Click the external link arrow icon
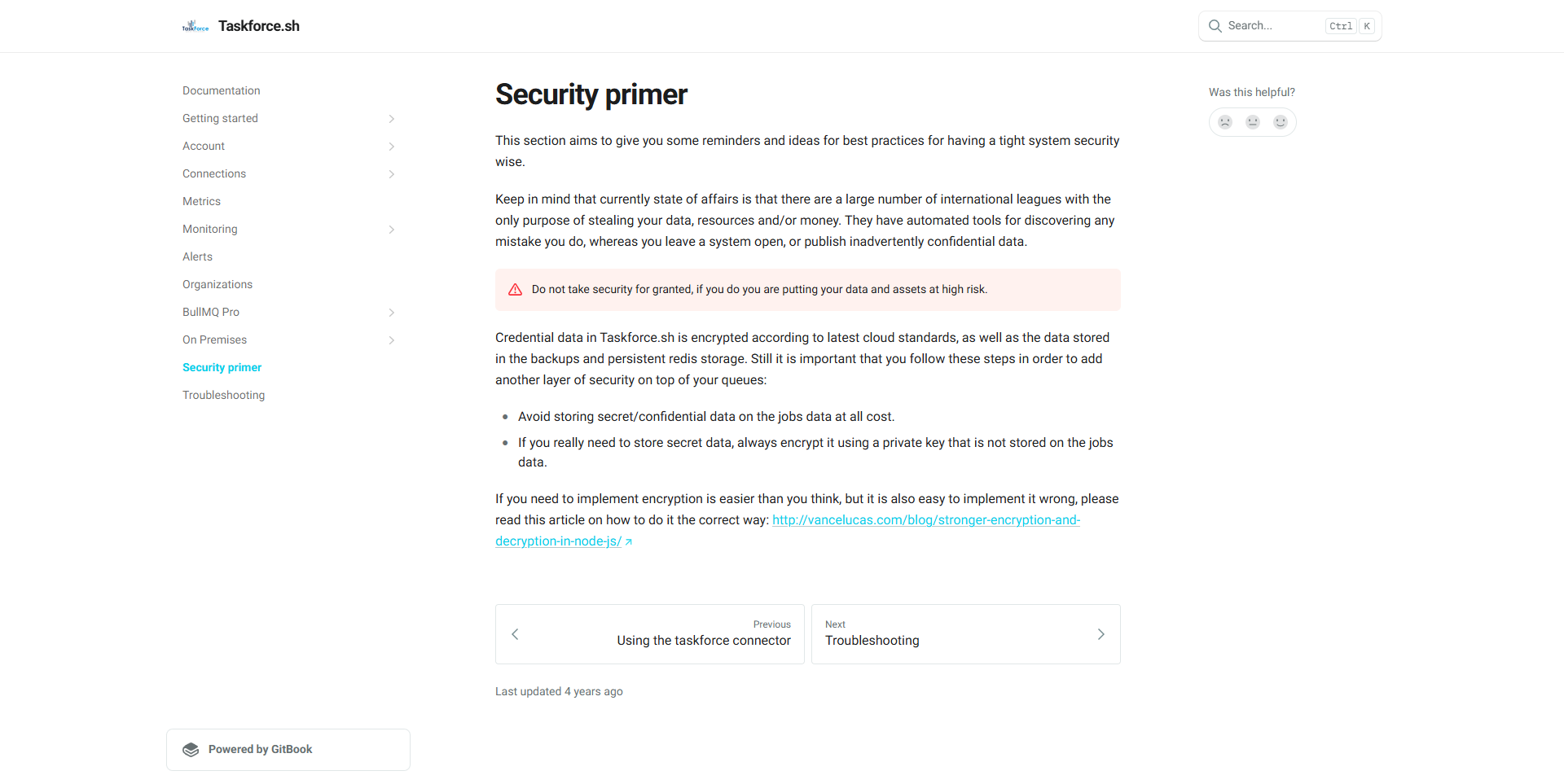Screen dimensions: 1564x784 coord(629,542)
